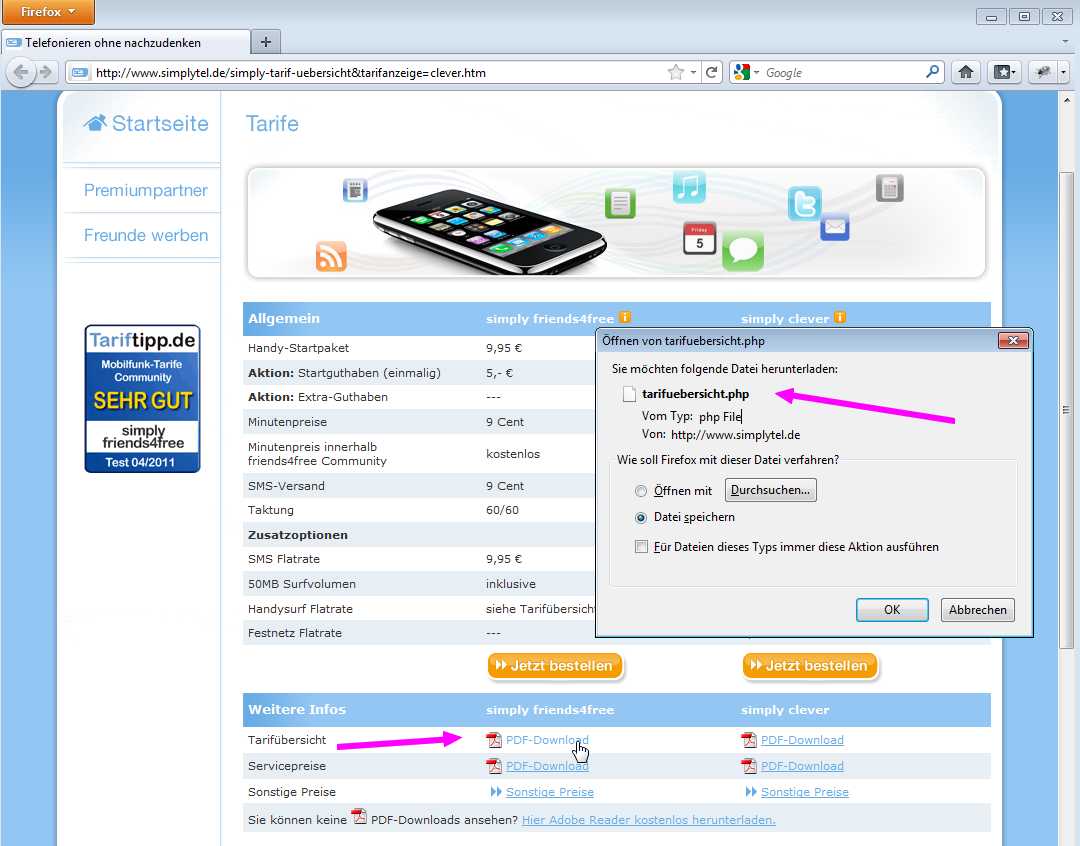Open the add-on toolbar dropdown arrow
This screenshot has width=1080, height=846.
1063,72
